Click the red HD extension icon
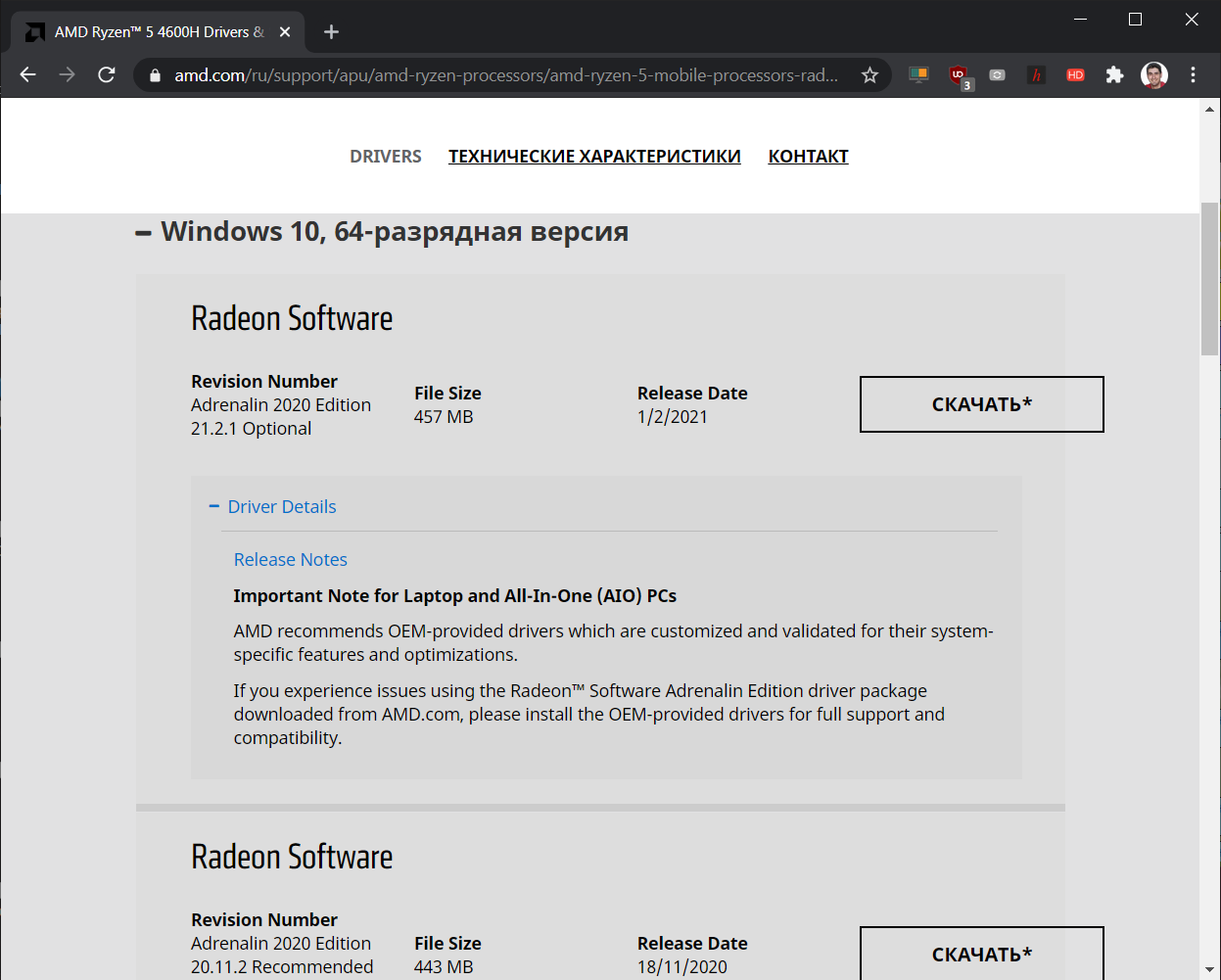This screenshot has height=980, width=1221. point(1075,74)
